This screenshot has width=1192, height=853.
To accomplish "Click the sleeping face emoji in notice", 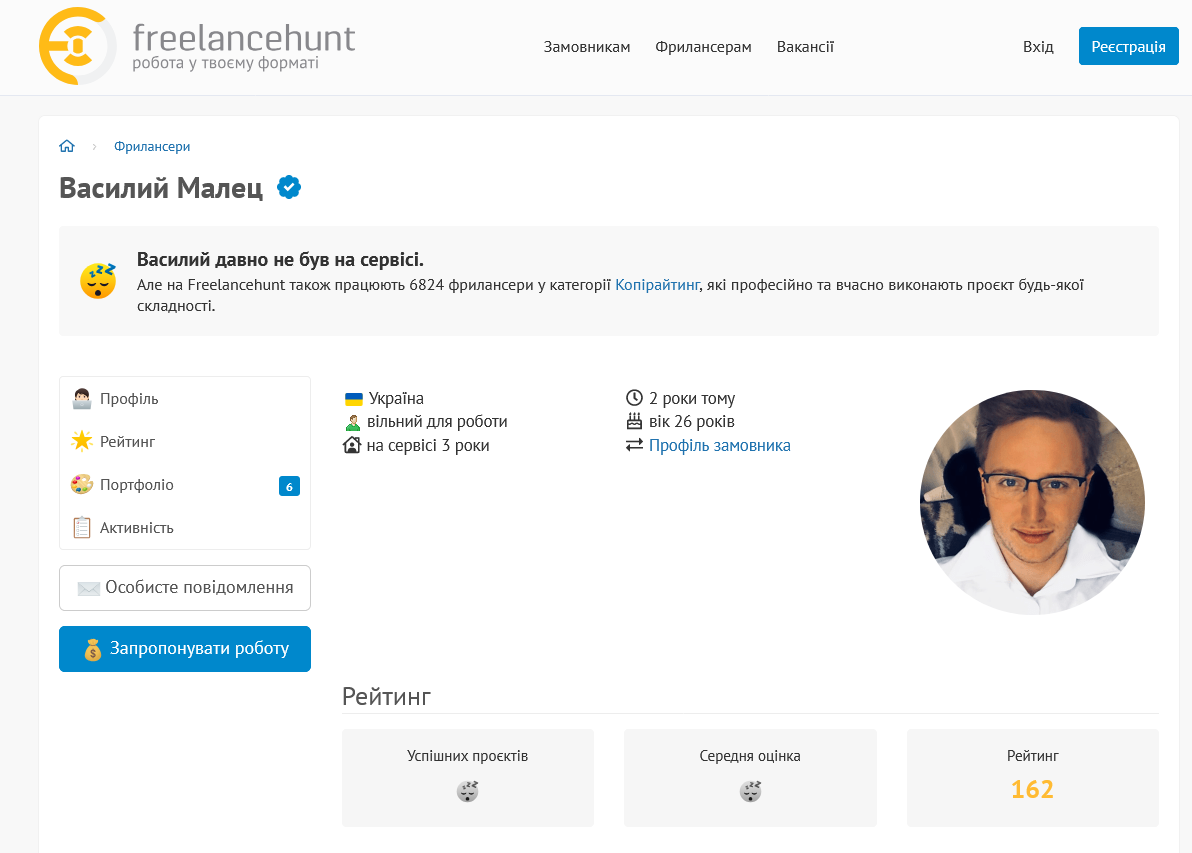I will click(x=99, y=281).
